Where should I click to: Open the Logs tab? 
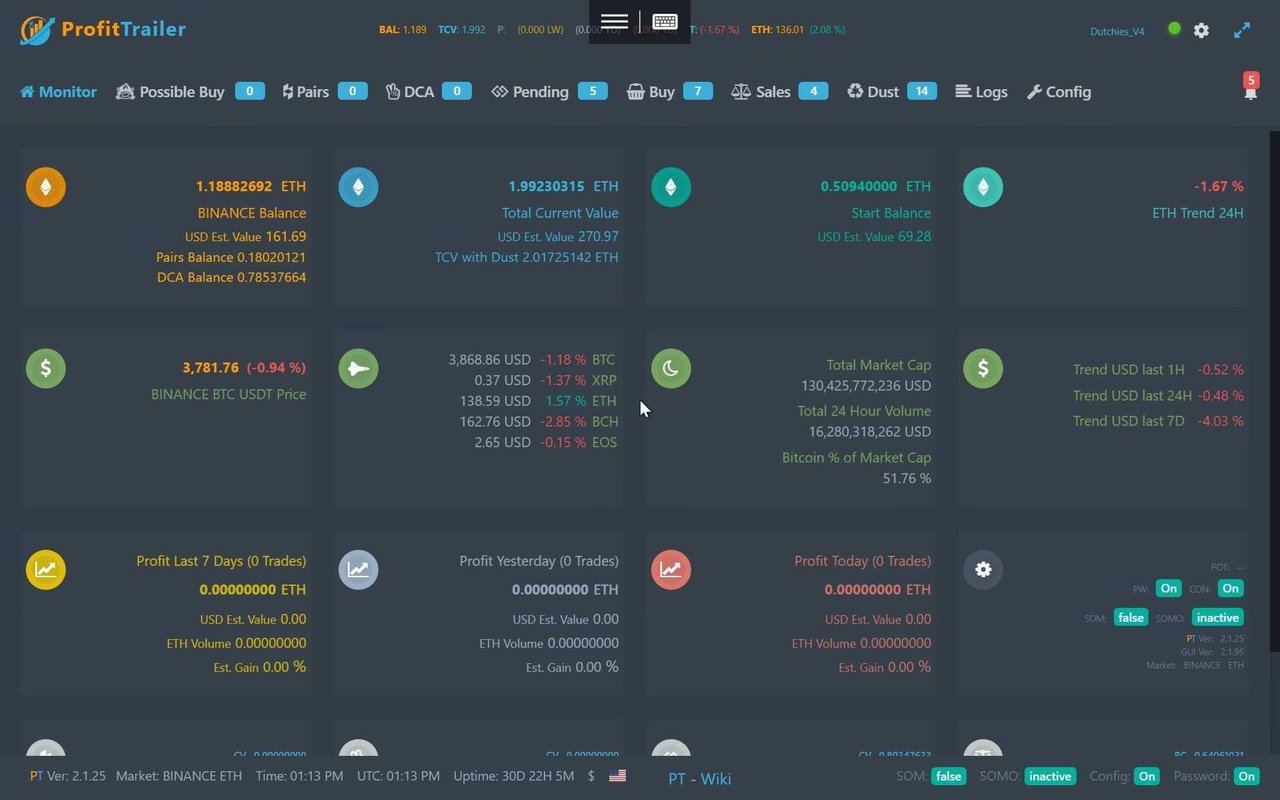(x=981, y=91)
